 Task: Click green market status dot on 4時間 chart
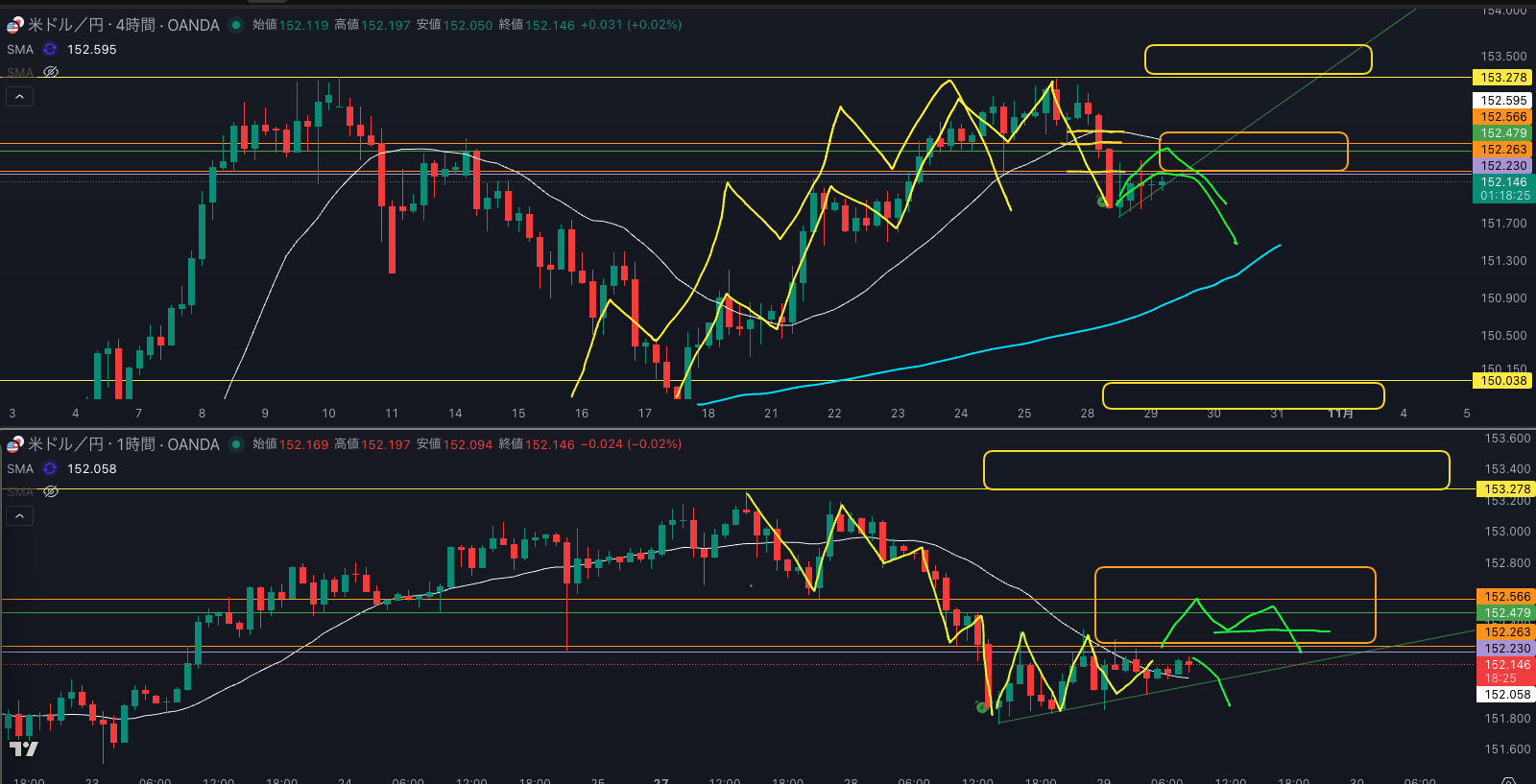point(236,25)
